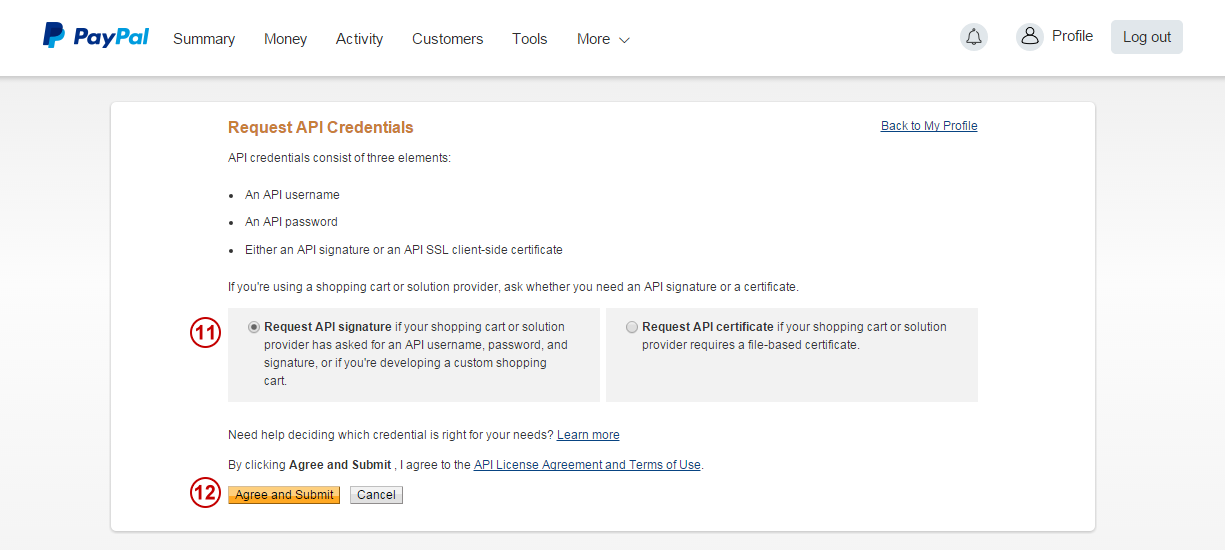Click the PayPal logo
The width and height of the screenshot is (1225, 550).
coord(96,37)
